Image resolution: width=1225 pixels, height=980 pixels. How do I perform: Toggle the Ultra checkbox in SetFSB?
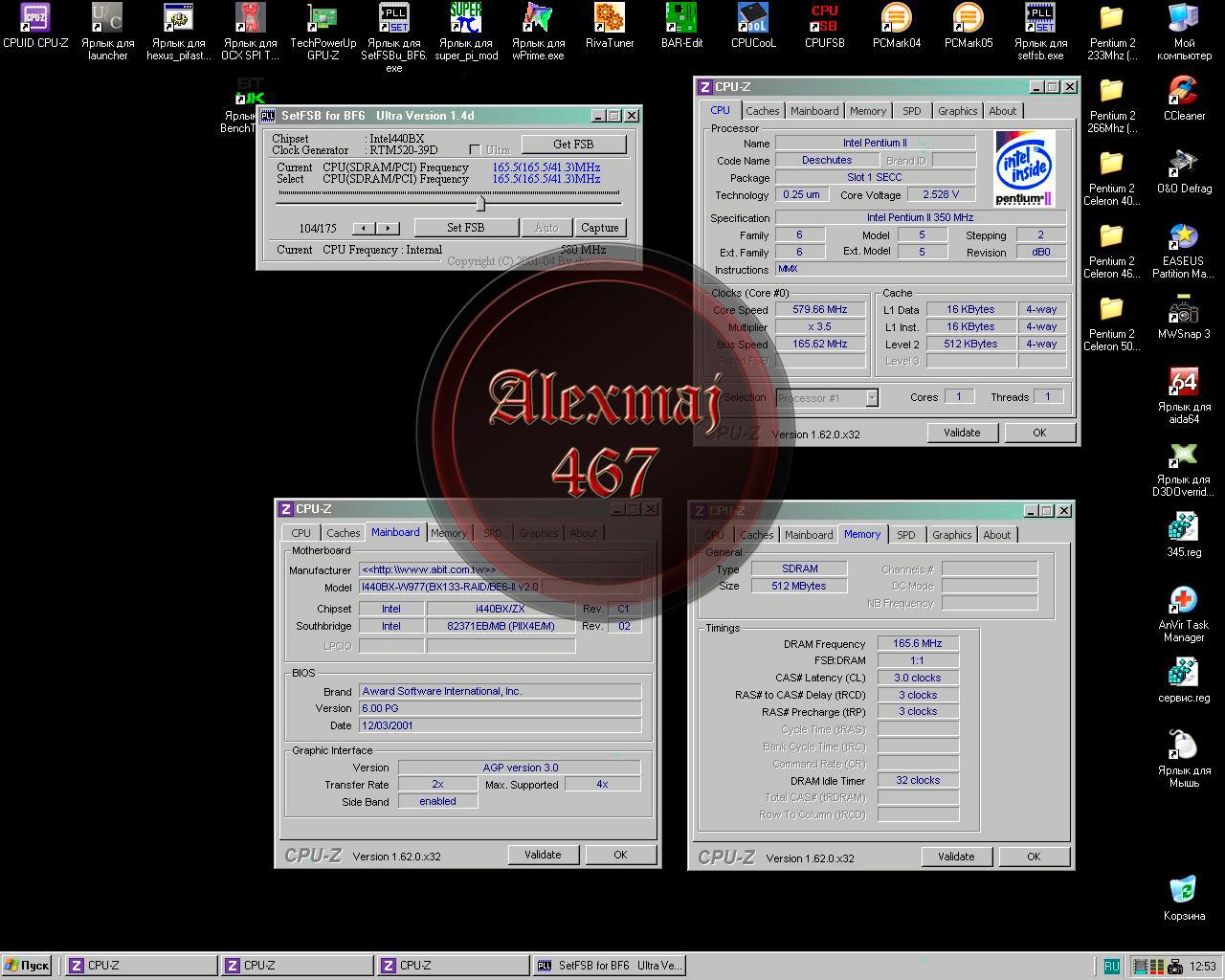coord(474,150)
